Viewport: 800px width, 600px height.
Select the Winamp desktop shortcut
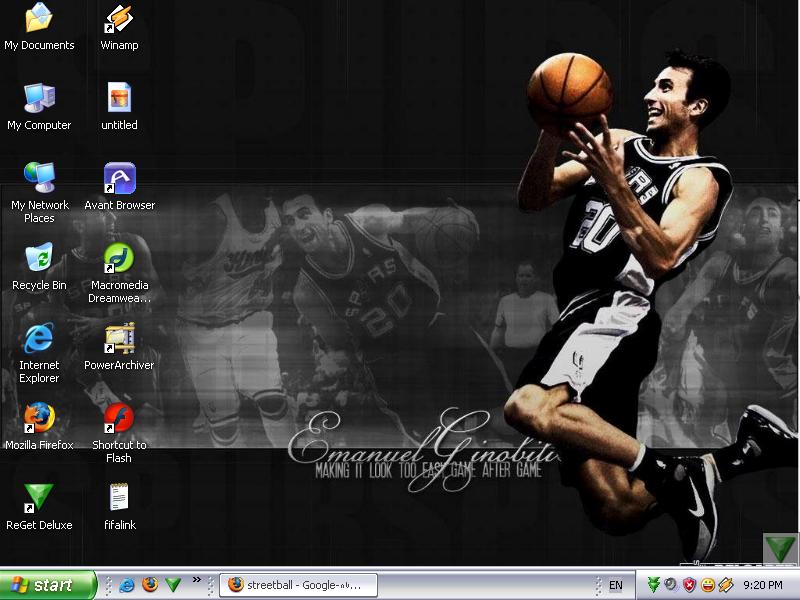119,27
